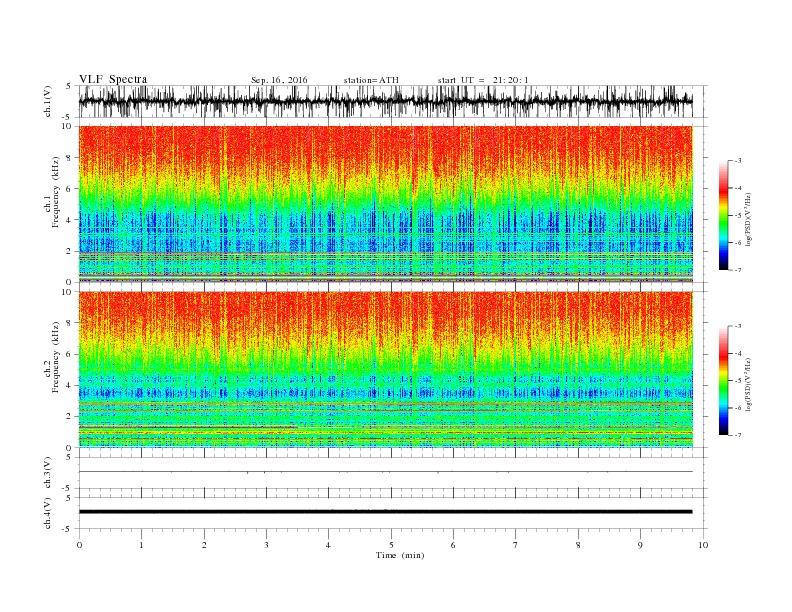Click the "-7" label on ch.2 colorbar
Image resolution: width=792 pixels, height=612 pixels.
[738, 435]
